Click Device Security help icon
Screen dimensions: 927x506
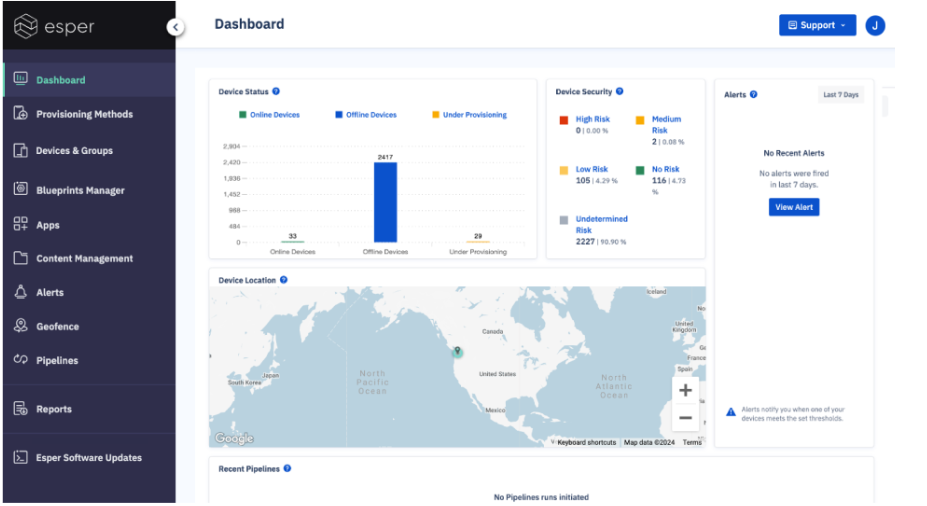tap(620, 91)
